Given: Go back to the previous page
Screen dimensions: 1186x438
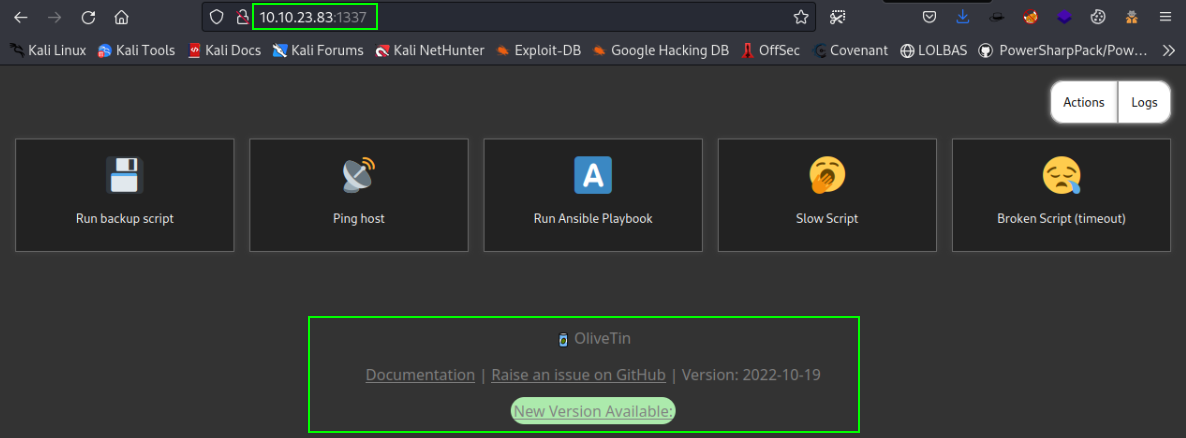Looking at the screenshot, I should coord(21,17).
